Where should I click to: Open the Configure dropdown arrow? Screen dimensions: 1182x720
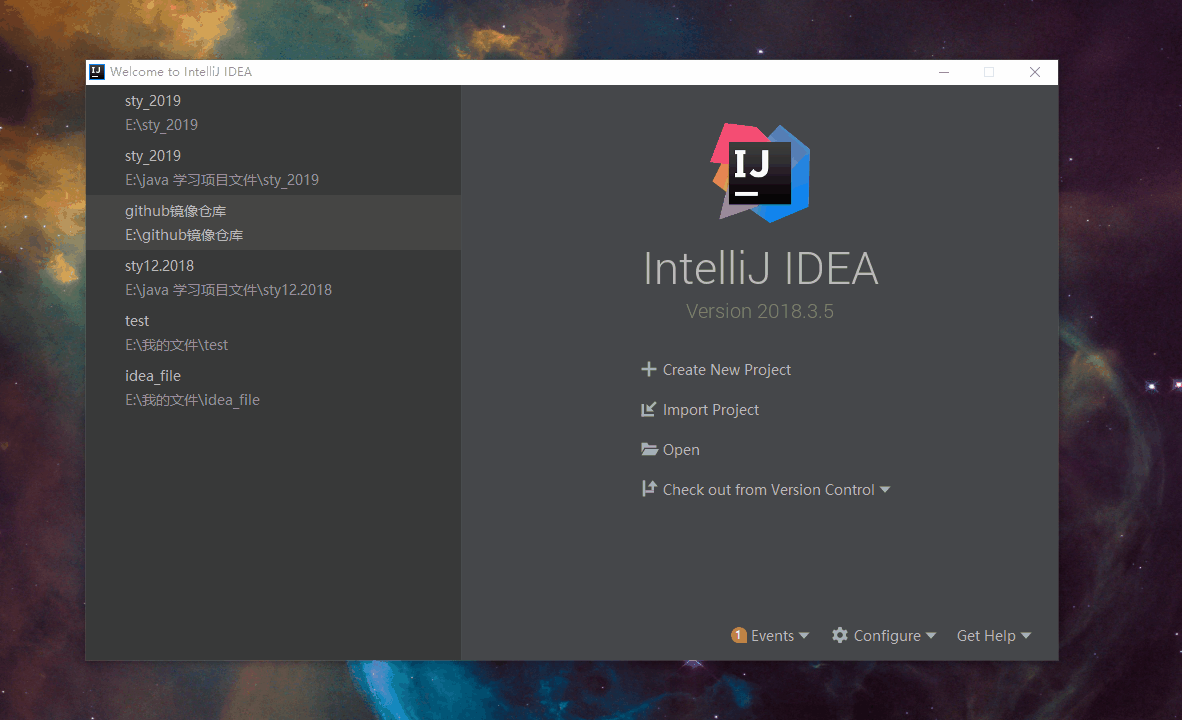(931, 636)
